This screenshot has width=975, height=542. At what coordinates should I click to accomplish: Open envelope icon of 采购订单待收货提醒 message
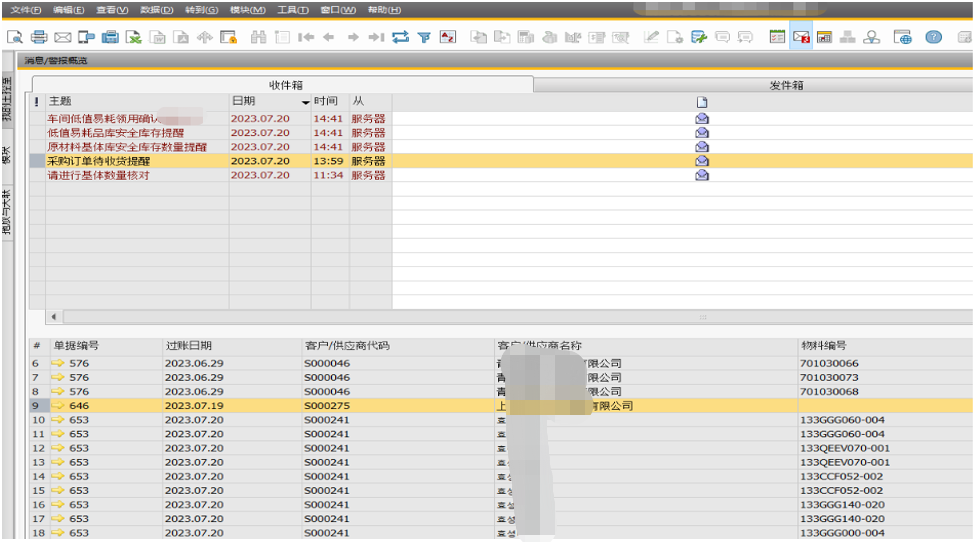702,160
